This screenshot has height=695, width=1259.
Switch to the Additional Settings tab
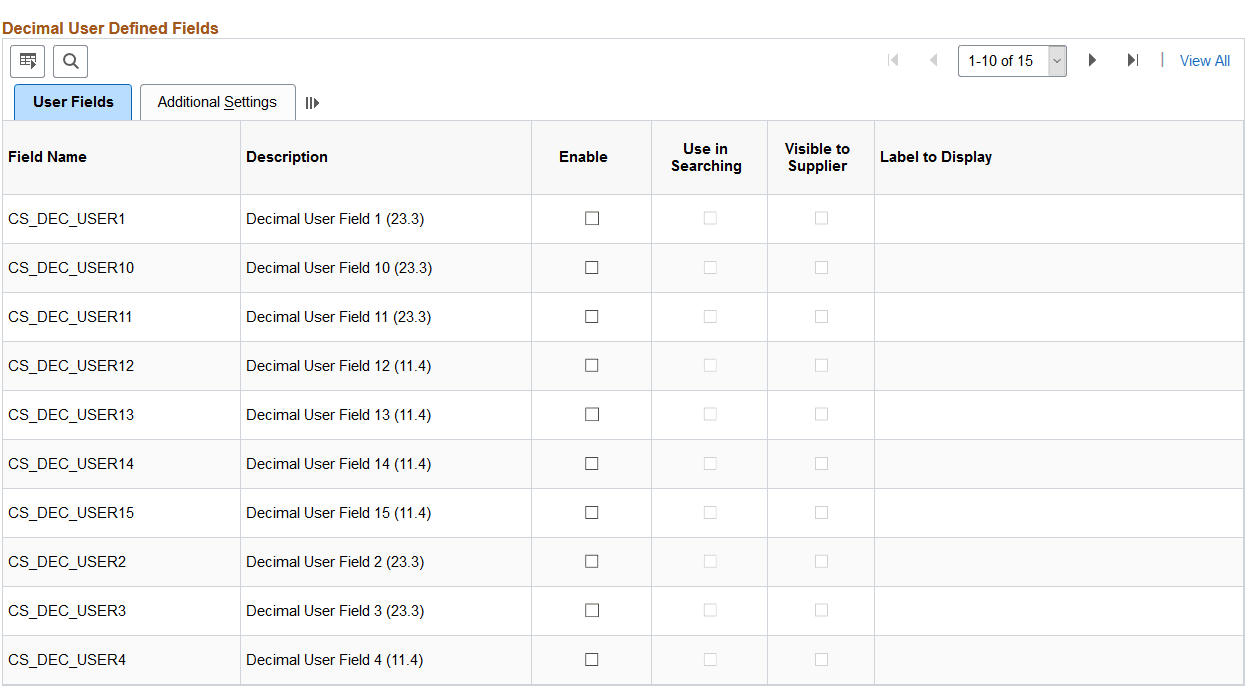(217, 101)
